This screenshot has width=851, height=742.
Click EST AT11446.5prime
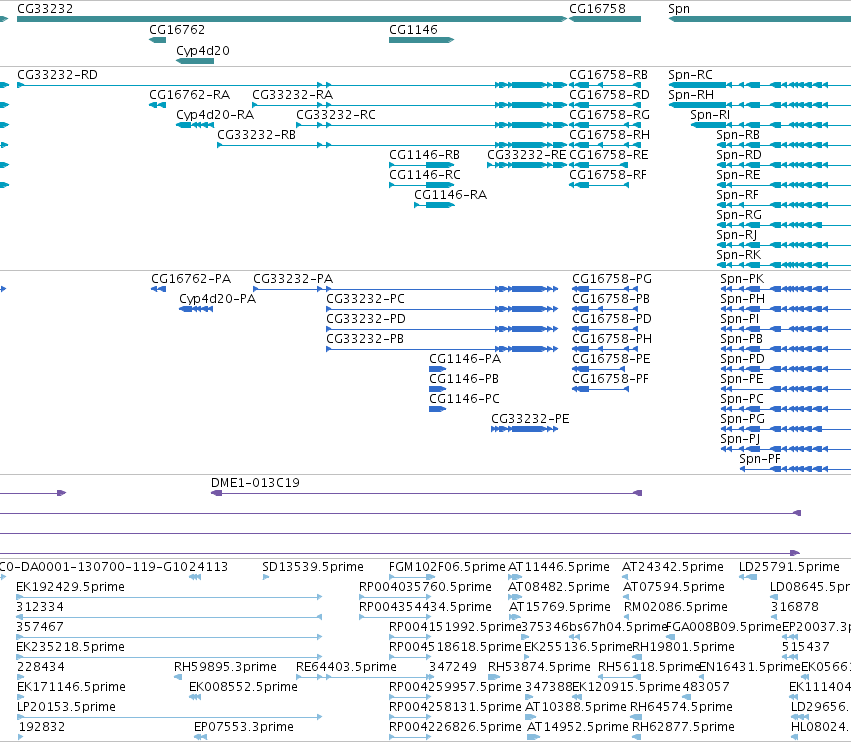[x=558, y=567]
